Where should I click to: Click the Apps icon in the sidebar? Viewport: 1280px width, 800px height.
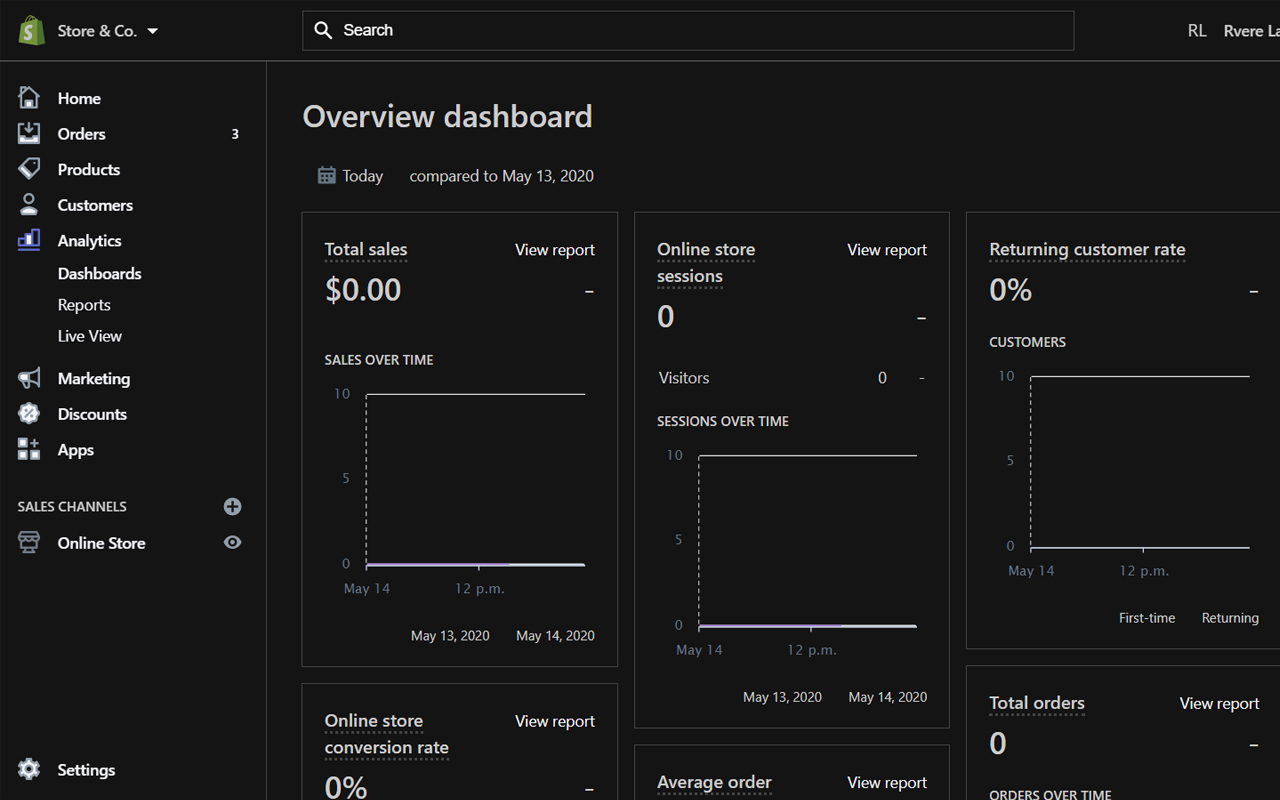pyautogui.click(x=30, y=449)
